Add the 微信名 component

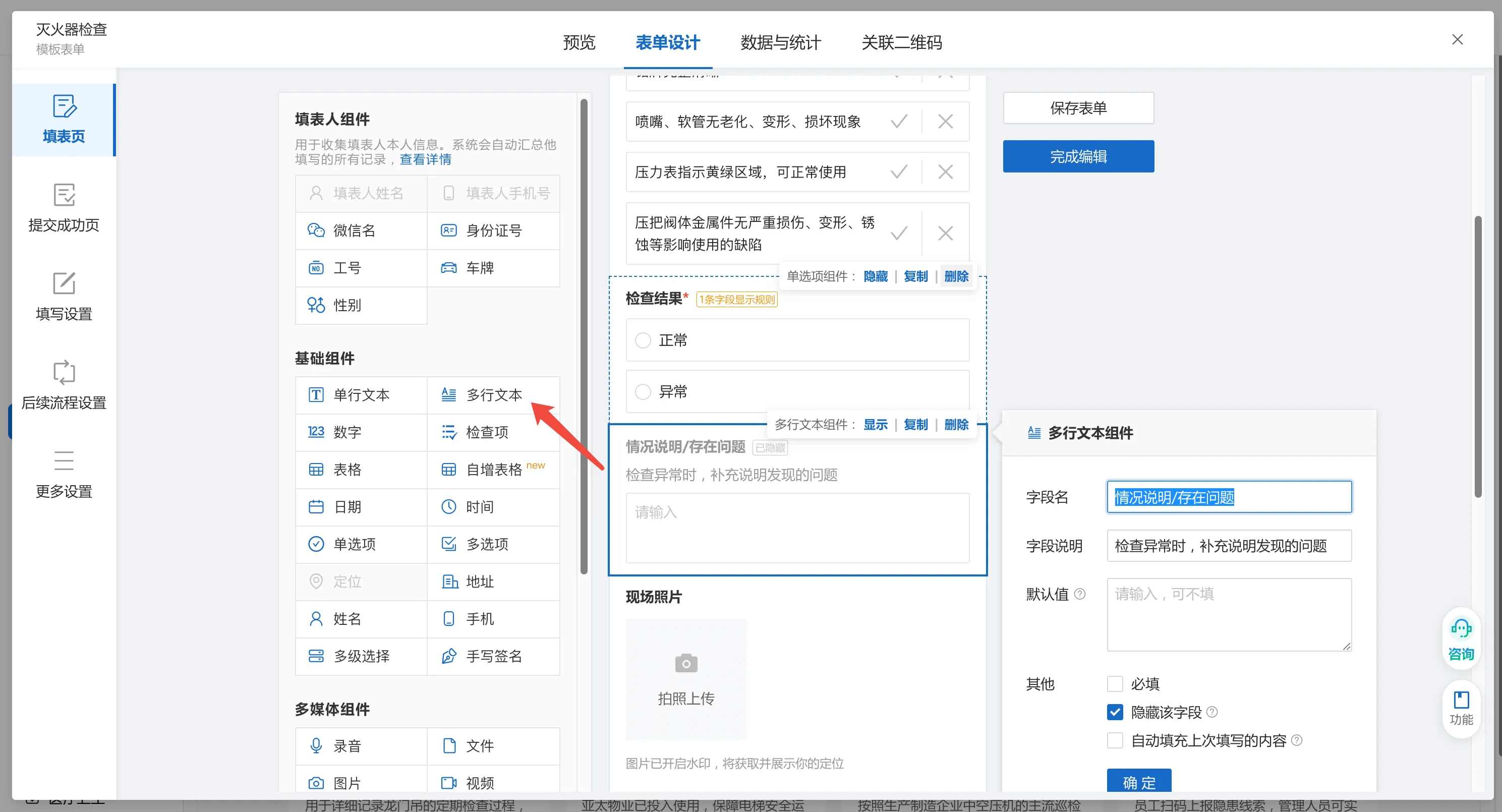(x=361, y=230)
